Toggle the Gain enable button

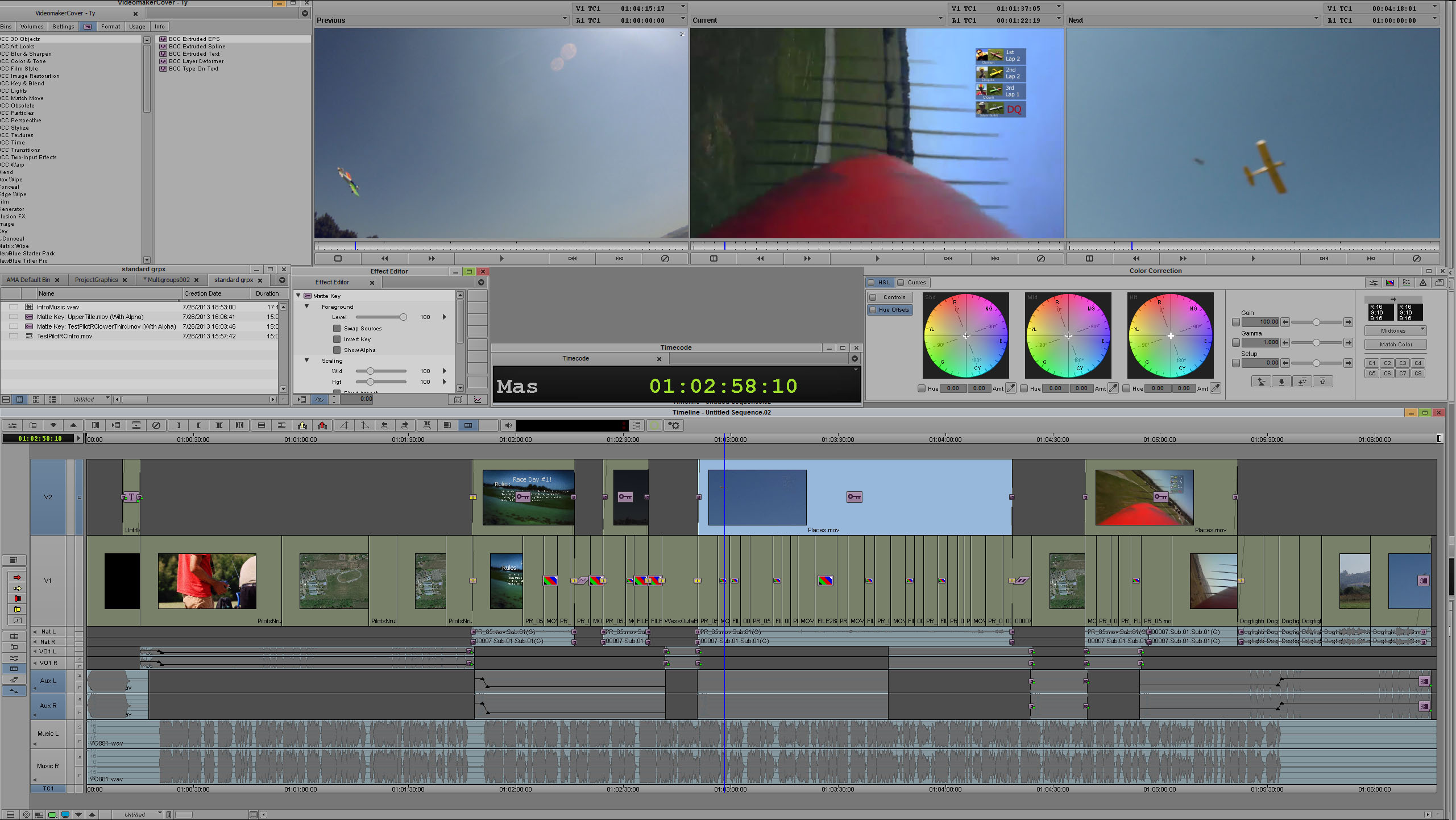click(1235, 322)
